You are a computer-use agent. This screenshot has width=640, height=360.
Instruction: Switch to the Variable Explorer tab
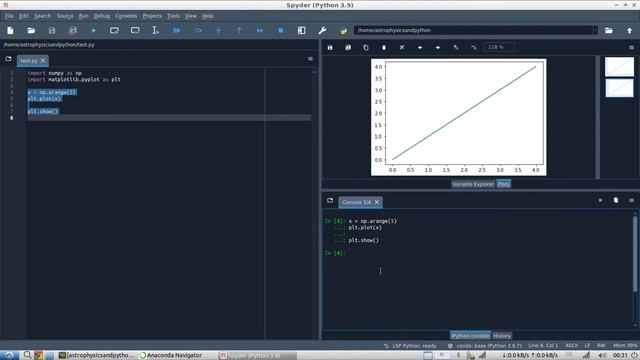473,184
